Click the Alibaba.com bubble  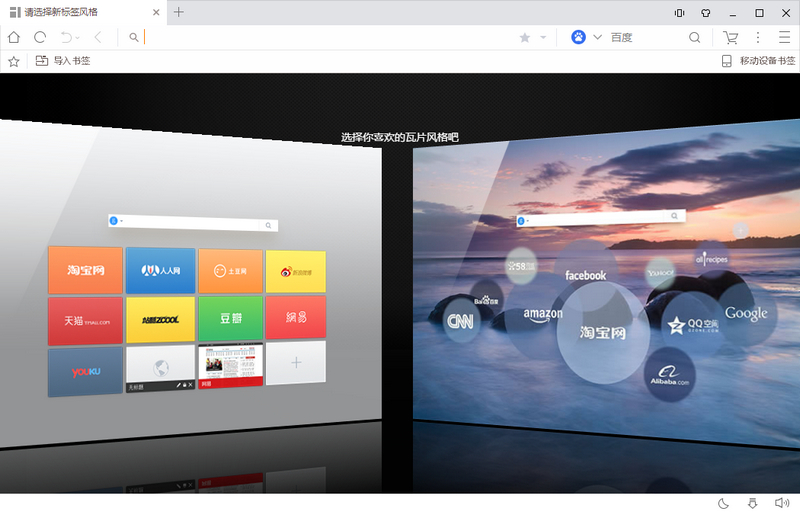[x=669, y=374]
